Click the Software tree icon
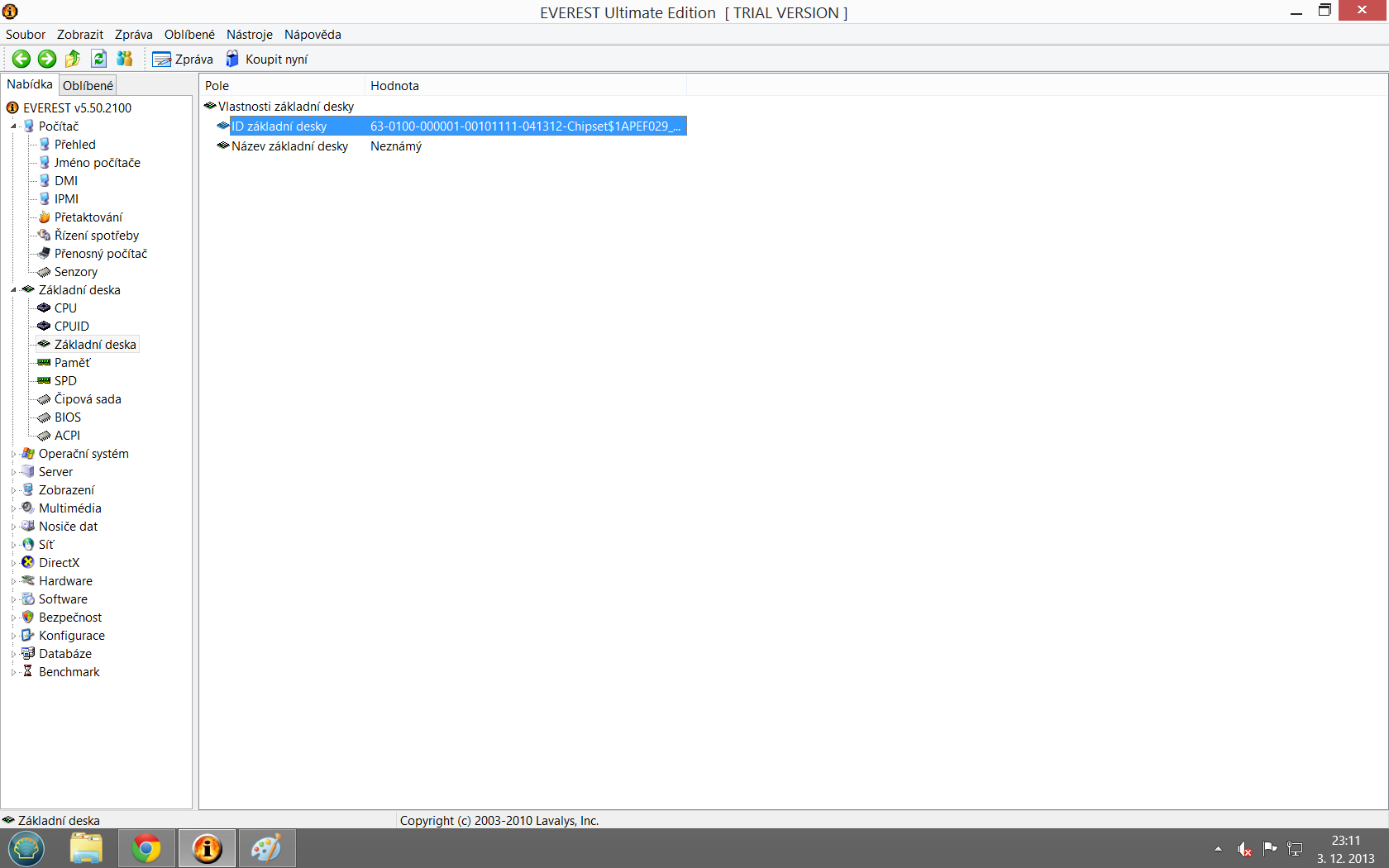Screen dimensions: 1389x868 click(x=28, y=599)
